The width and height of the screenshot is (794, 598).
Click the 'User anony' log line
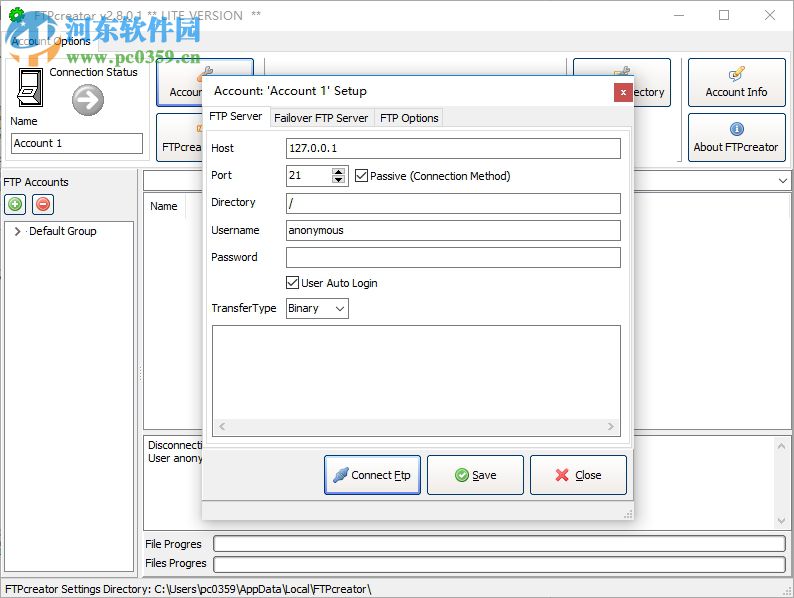point(175,458)
